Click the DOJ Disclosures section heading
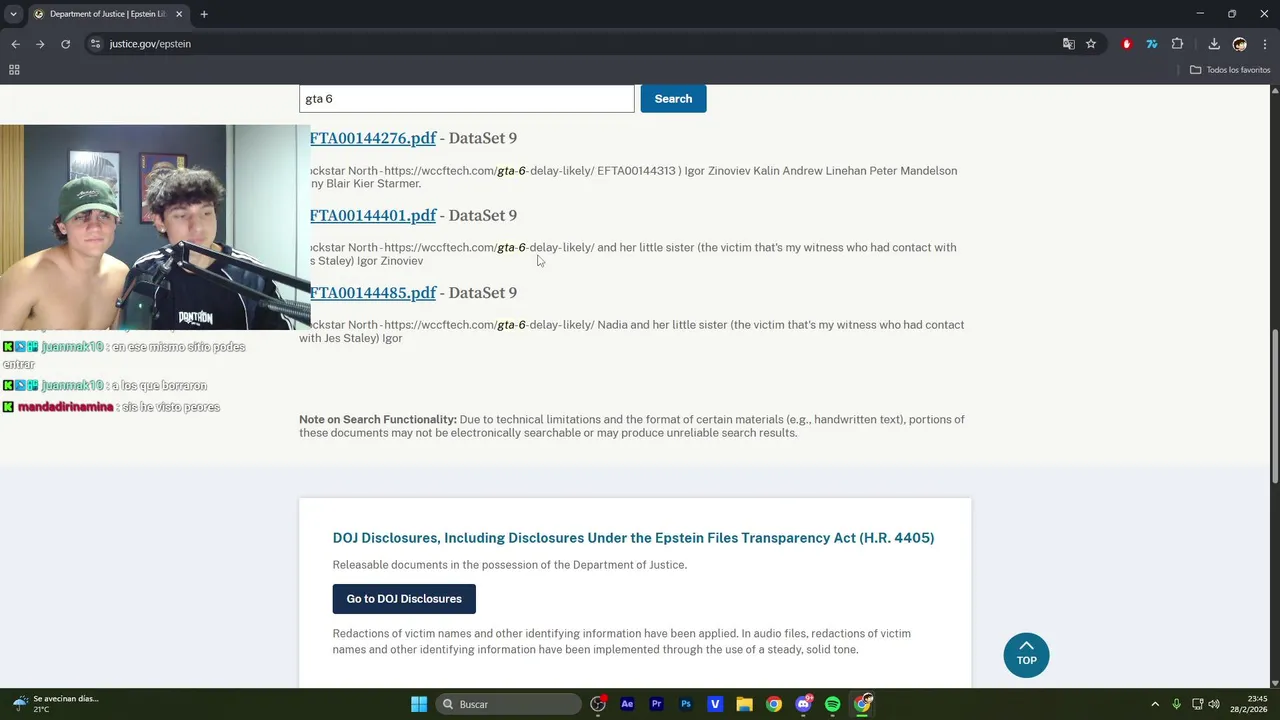This screenshot has height=720, width=1280. coord(633,538)
